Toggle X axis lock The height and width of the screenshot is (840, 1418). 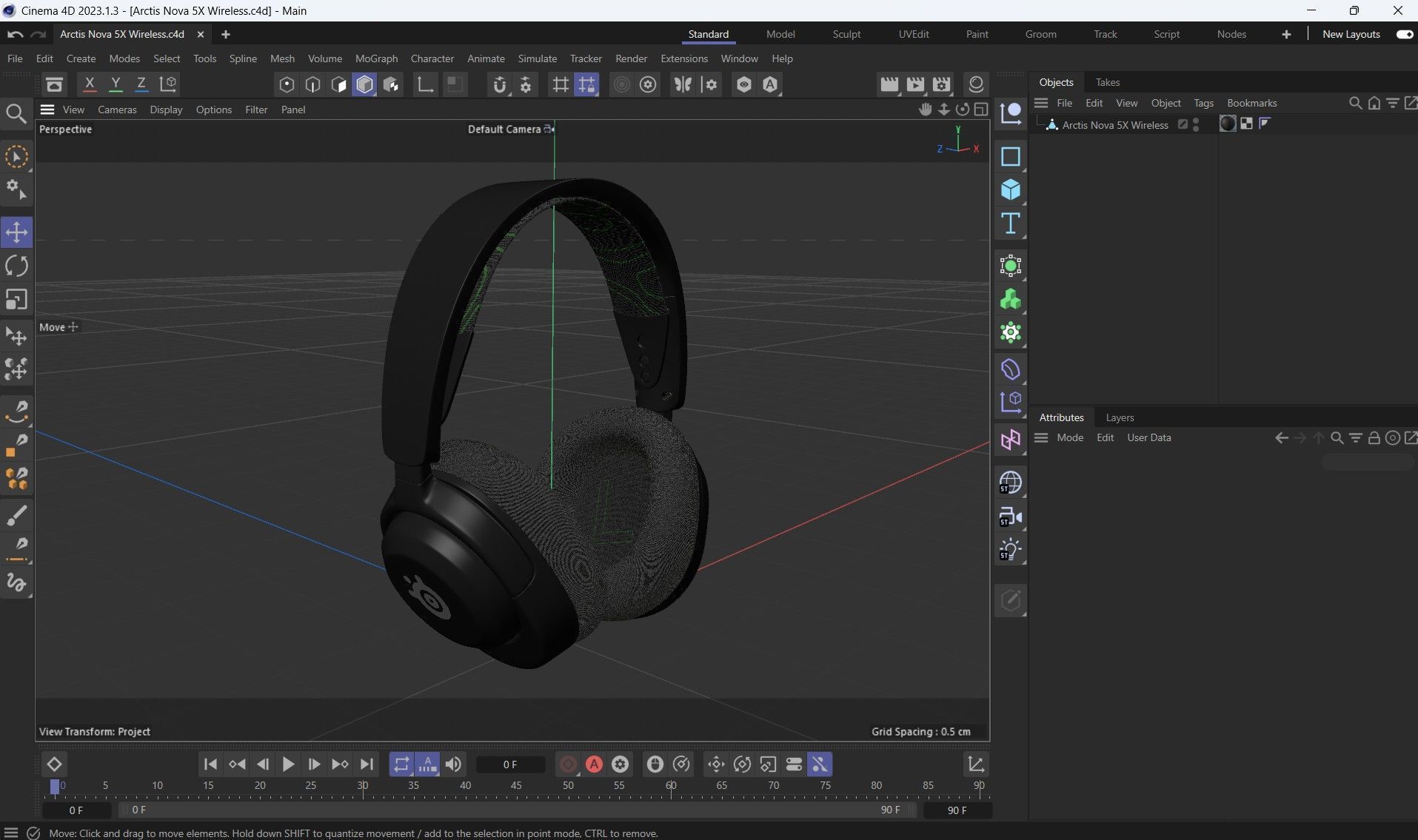(x=90, y=84)
